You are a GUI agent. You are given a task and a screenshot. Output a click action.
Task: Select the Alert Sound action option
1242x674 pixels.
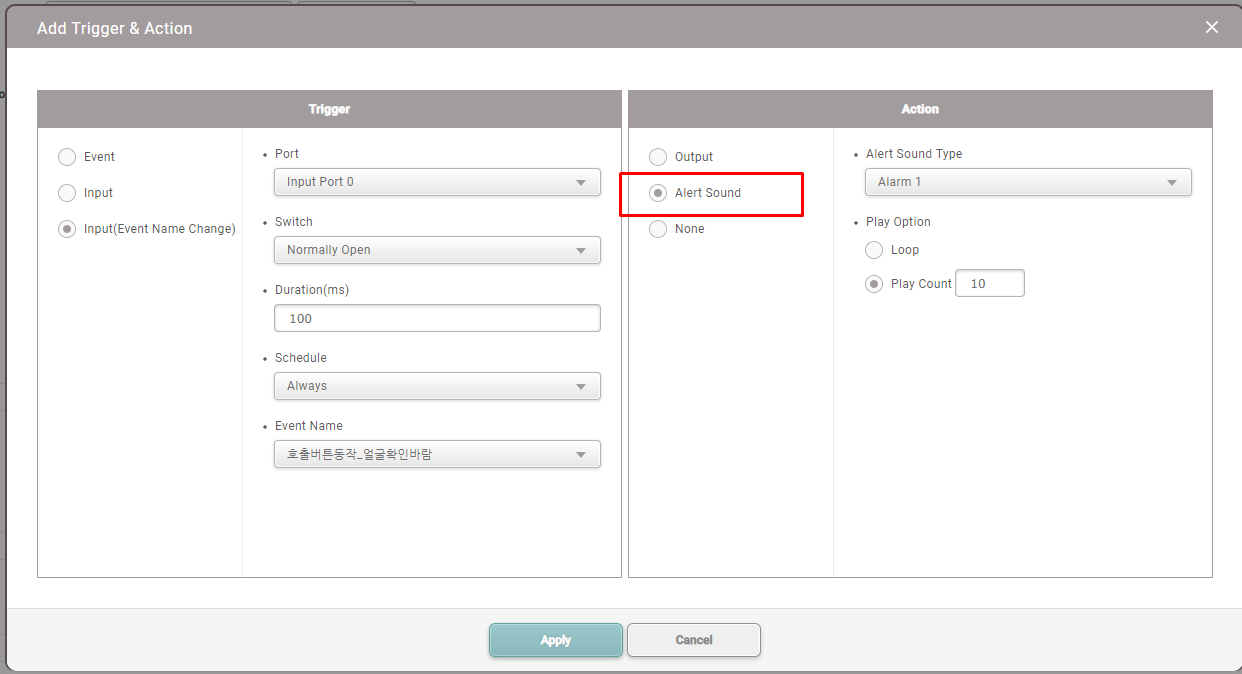coord(658,193)
